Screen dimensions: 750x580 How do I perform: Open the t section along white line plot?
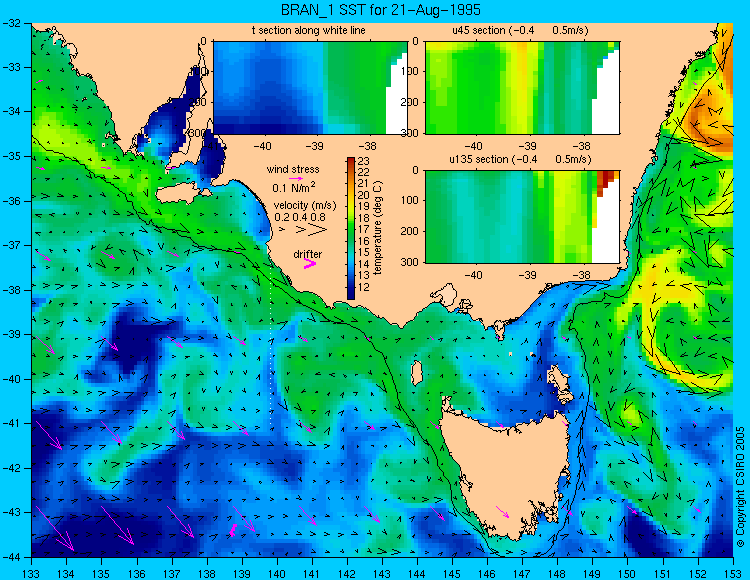point(310,88)
